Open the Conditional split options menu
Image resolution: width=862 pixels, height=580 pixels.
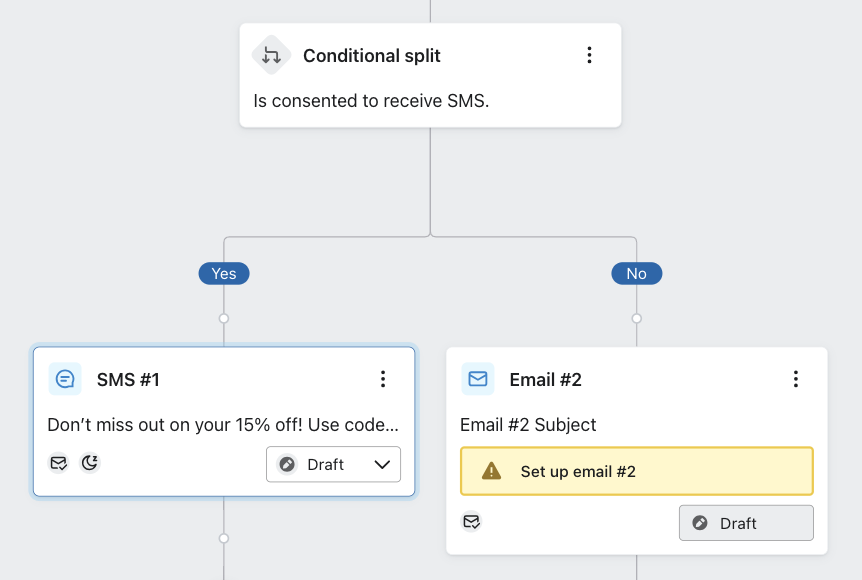tap(590, 55)
